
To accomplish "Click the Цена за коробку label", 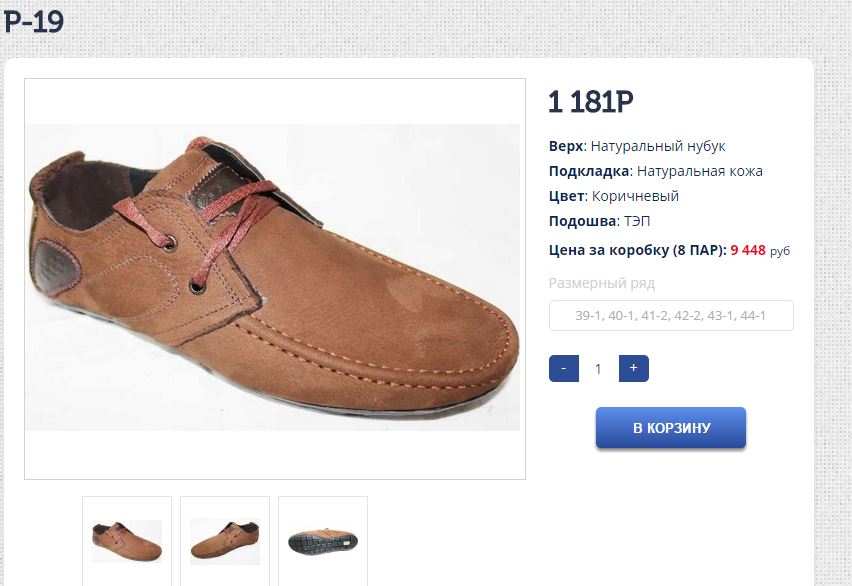I will coord(638,250).
